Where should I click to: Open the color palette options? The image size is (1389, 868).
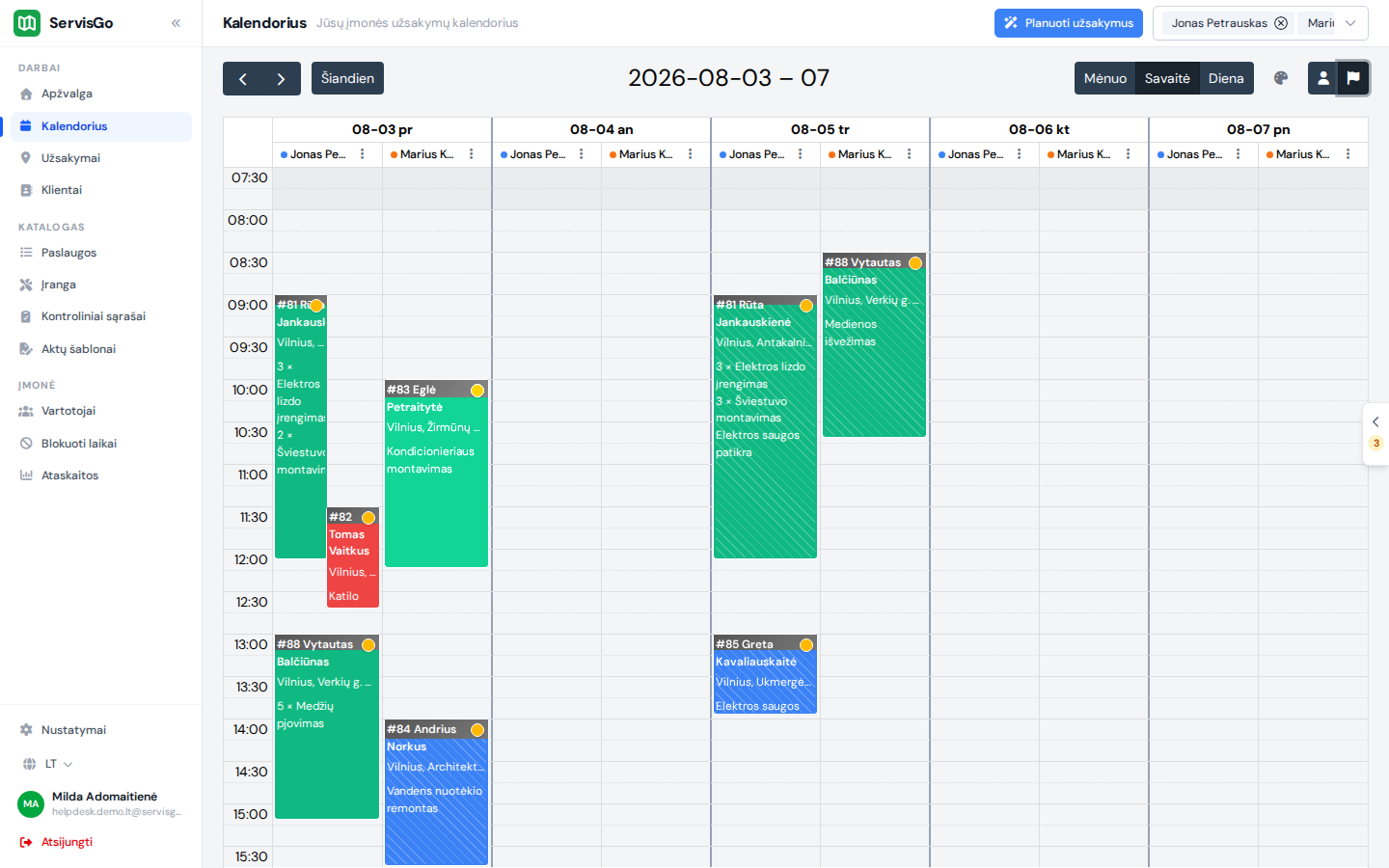1281,78
